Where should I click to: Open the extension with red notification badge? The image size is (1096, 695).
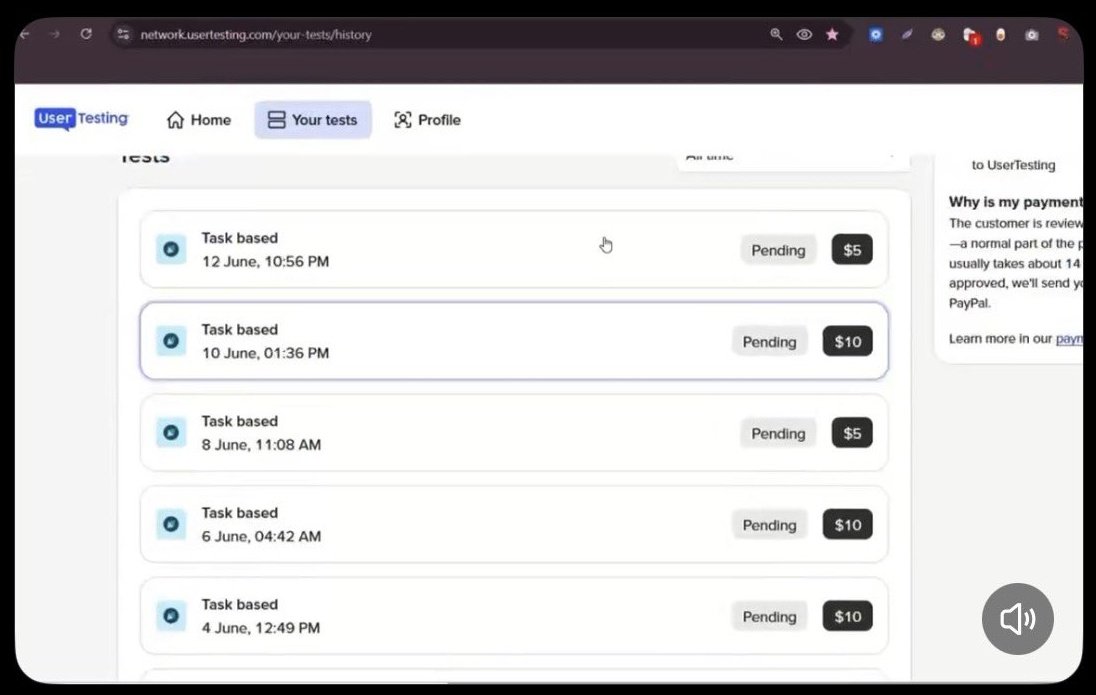tap(971, 35)
